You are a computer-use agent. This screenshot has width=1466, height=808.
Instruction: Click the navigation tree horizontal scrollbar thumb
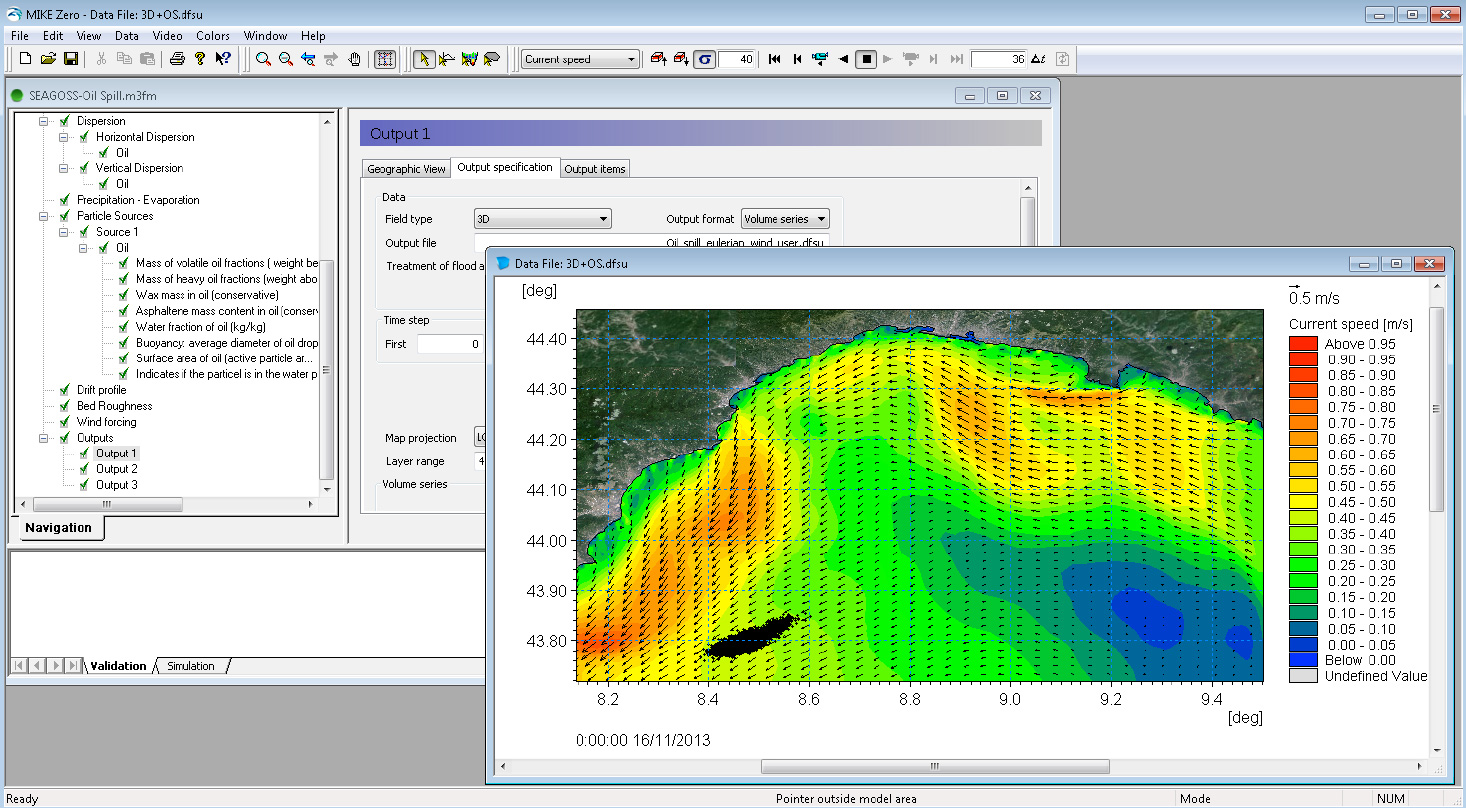(x=107, y=504)
